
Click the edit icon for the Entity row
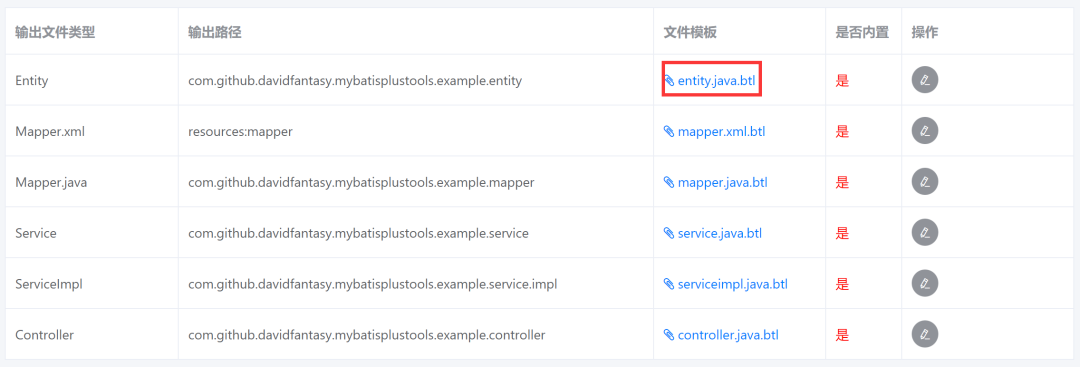click(x=925, y=81)
